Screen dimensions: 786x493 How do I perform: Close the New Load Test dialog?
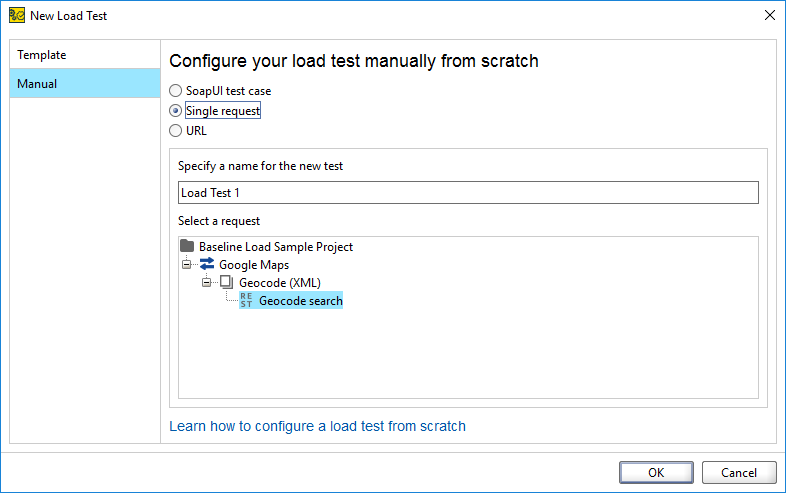(x=770, y=15)
